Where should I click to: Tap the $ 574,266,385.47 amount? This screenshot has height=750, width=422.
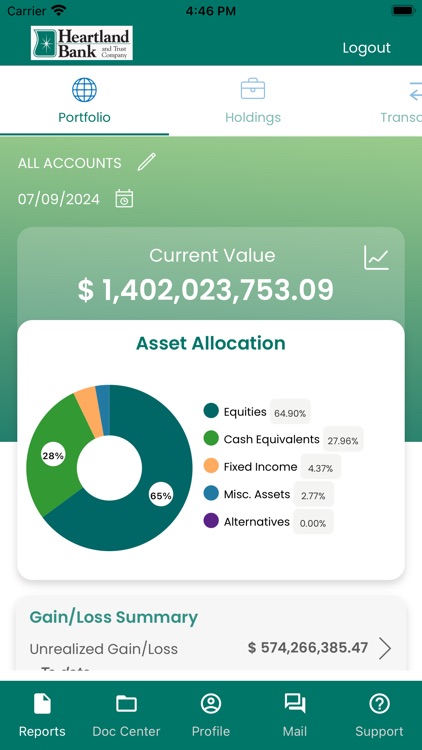pos(308,648)
